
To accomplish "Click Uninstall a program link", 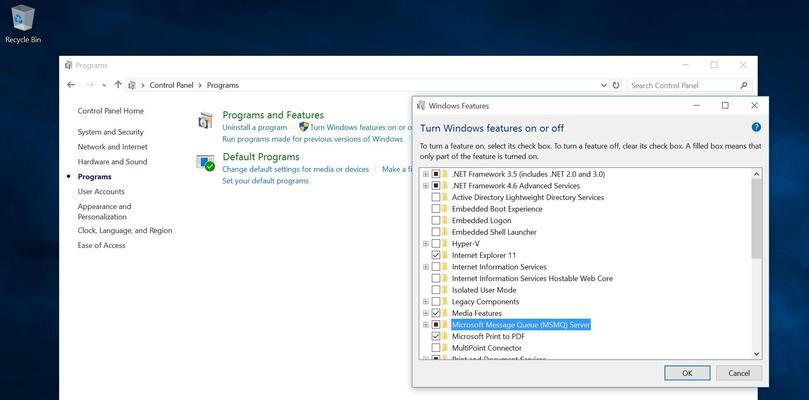I will point(254,127).
